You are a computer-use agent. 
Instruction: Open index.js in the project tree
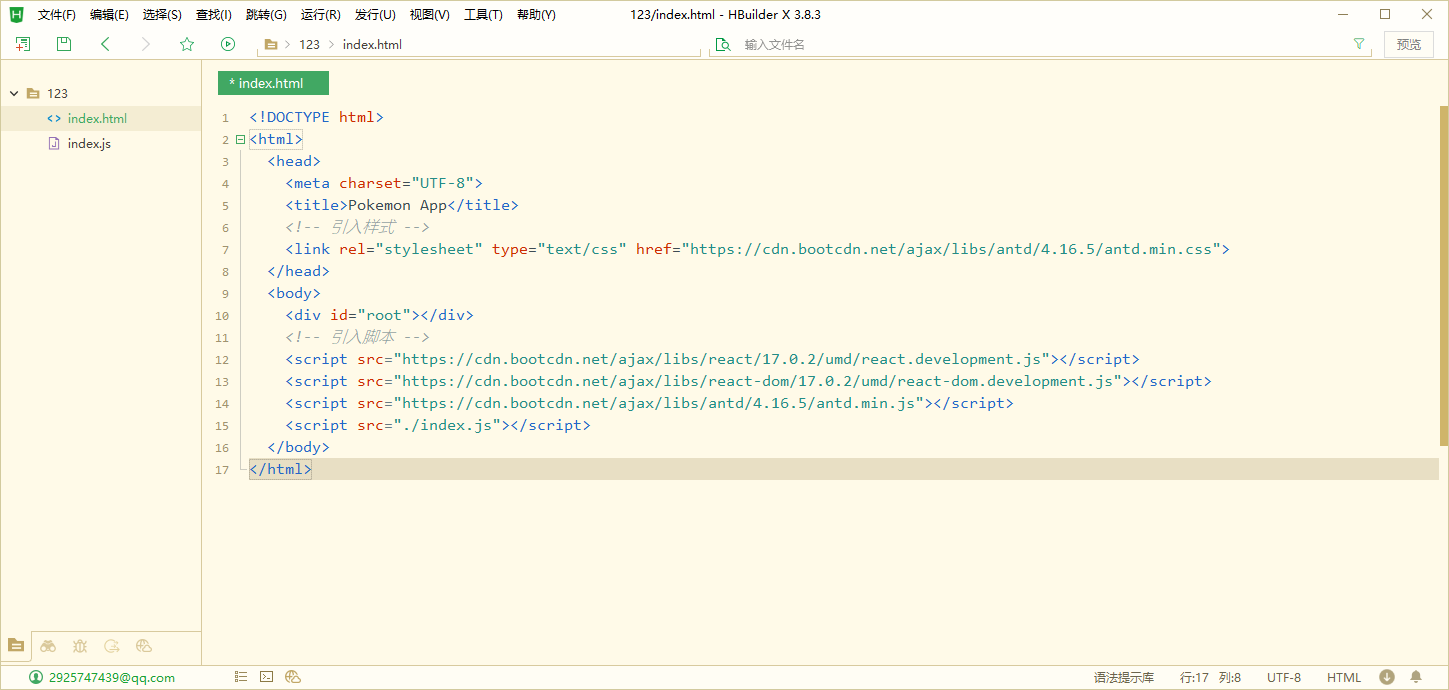coord(89,144)
